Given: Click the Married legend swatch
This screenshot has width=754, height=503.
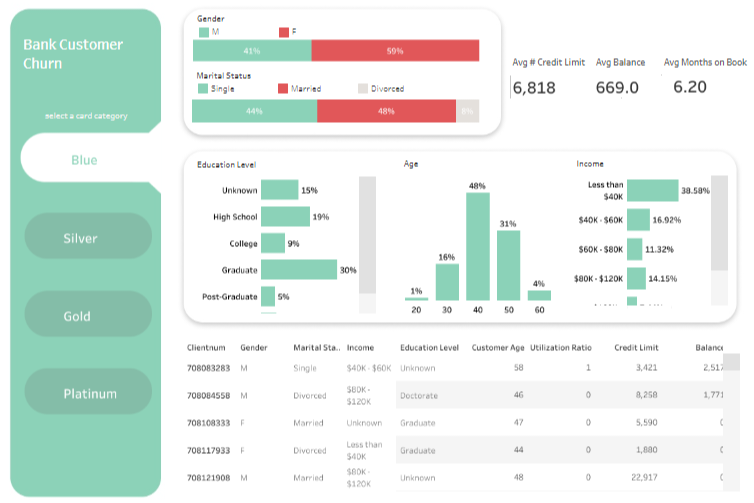Looking at the screenshot, I should pos(283,88).
